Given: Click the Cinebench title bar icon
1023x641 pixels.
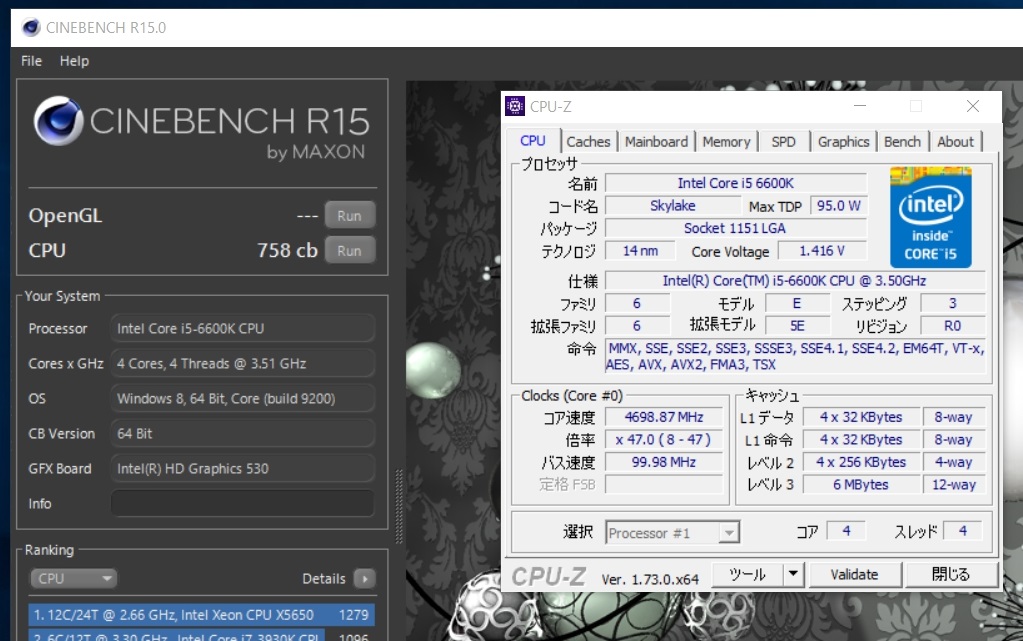Looking at the screenshot, I should [31, 27].
